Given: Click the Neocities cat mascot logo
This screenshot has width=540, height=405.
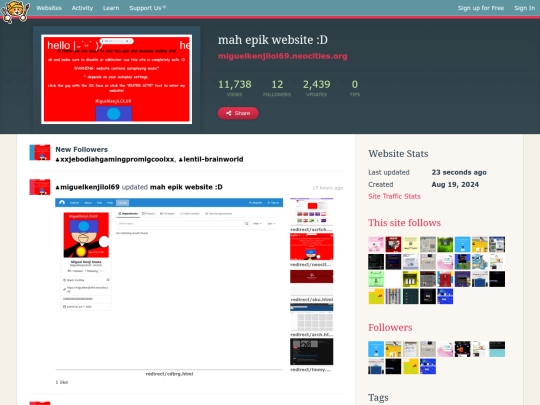Looking at the screenshot, I should click(x=15, y=11).
